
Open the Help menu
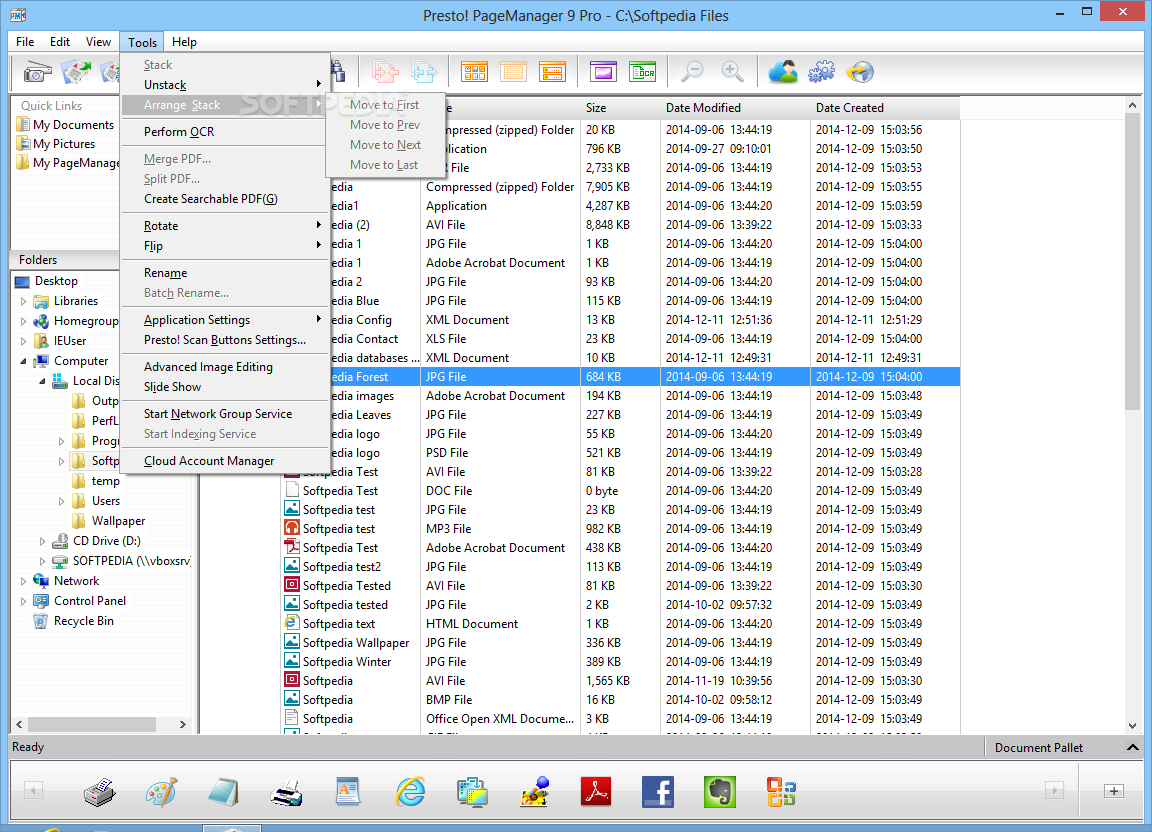point(184,42)
